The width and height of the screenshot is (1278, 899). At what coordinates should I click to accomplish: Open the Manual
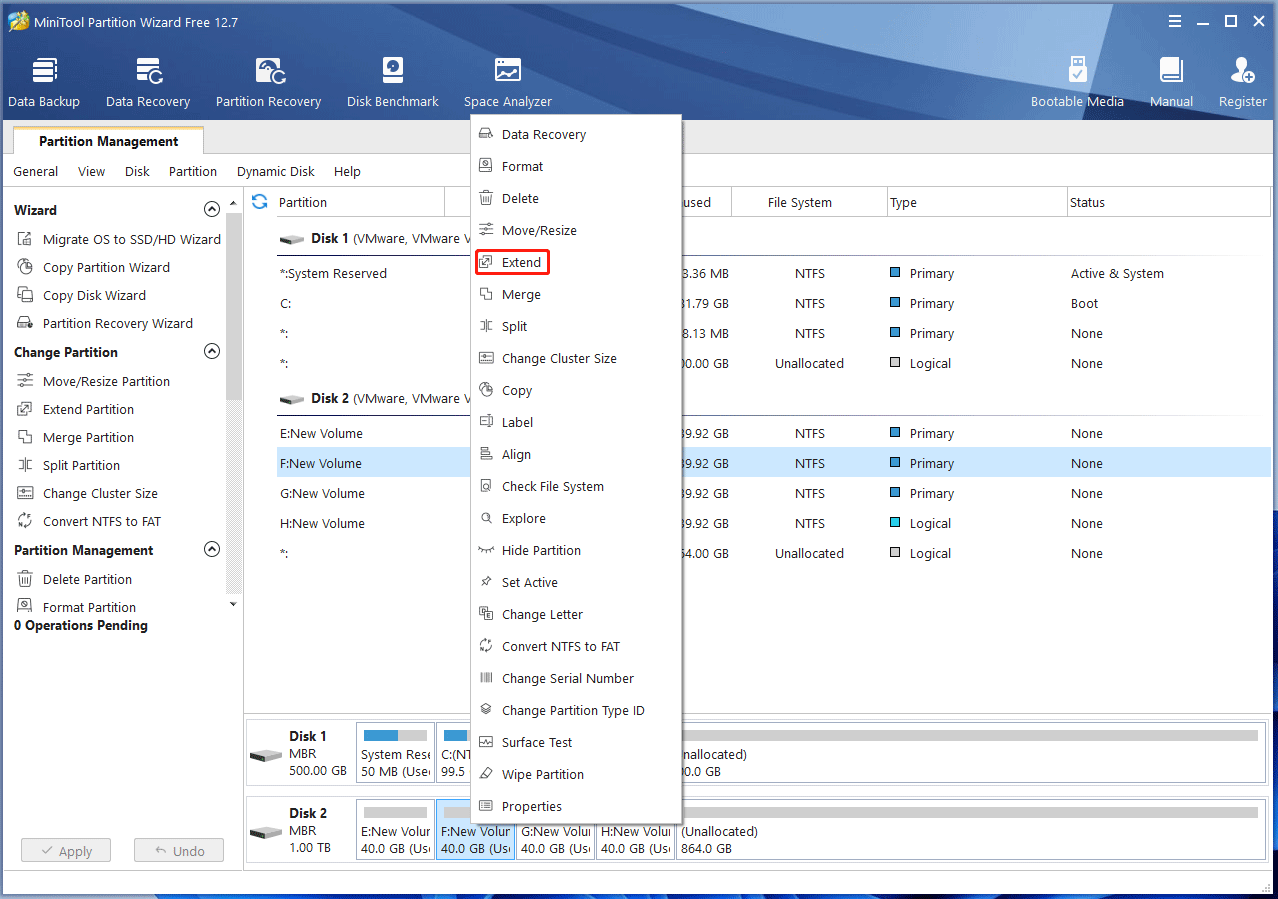[1171, 82]
